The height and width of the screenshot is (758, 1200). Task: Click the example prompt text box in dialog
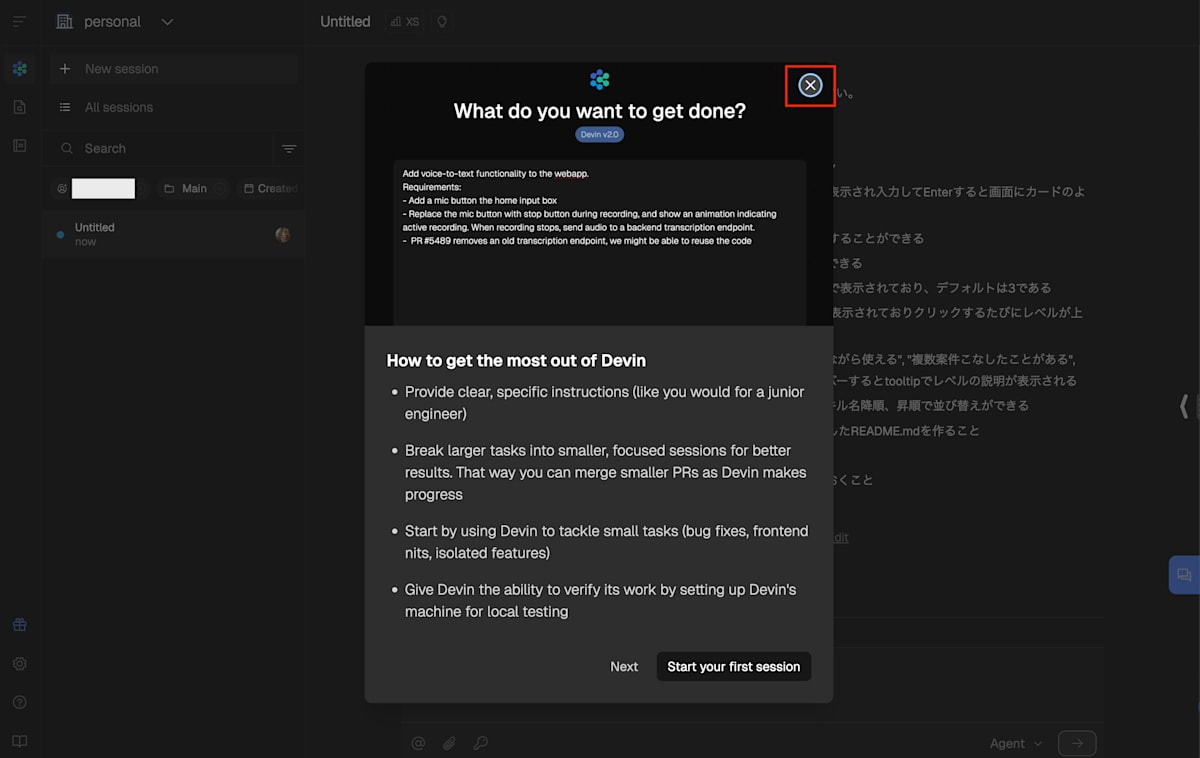pyautogui.click(x=600, y=242)
